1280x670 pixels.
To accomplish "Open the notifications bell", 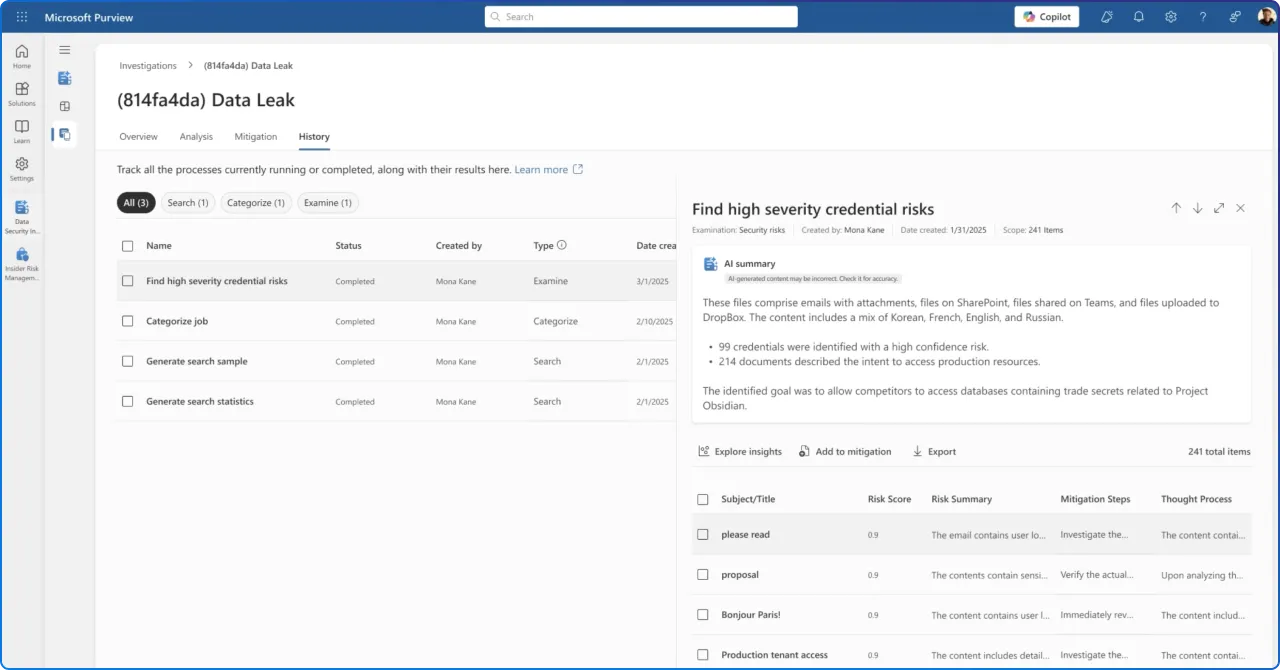I will (1139, 17).
